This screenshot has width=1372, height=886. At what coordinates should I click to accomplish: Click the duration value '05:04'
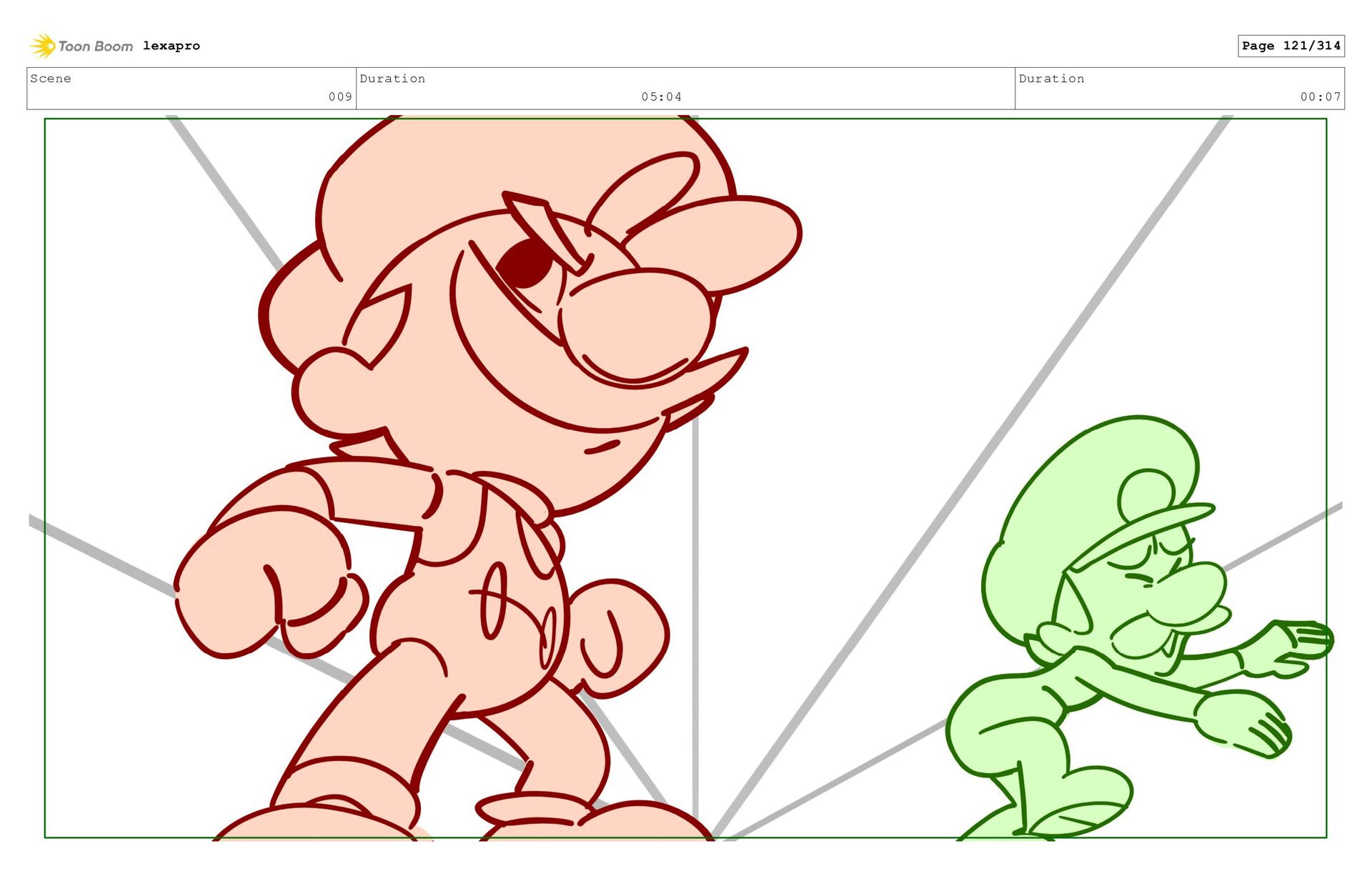click(661, 96)
